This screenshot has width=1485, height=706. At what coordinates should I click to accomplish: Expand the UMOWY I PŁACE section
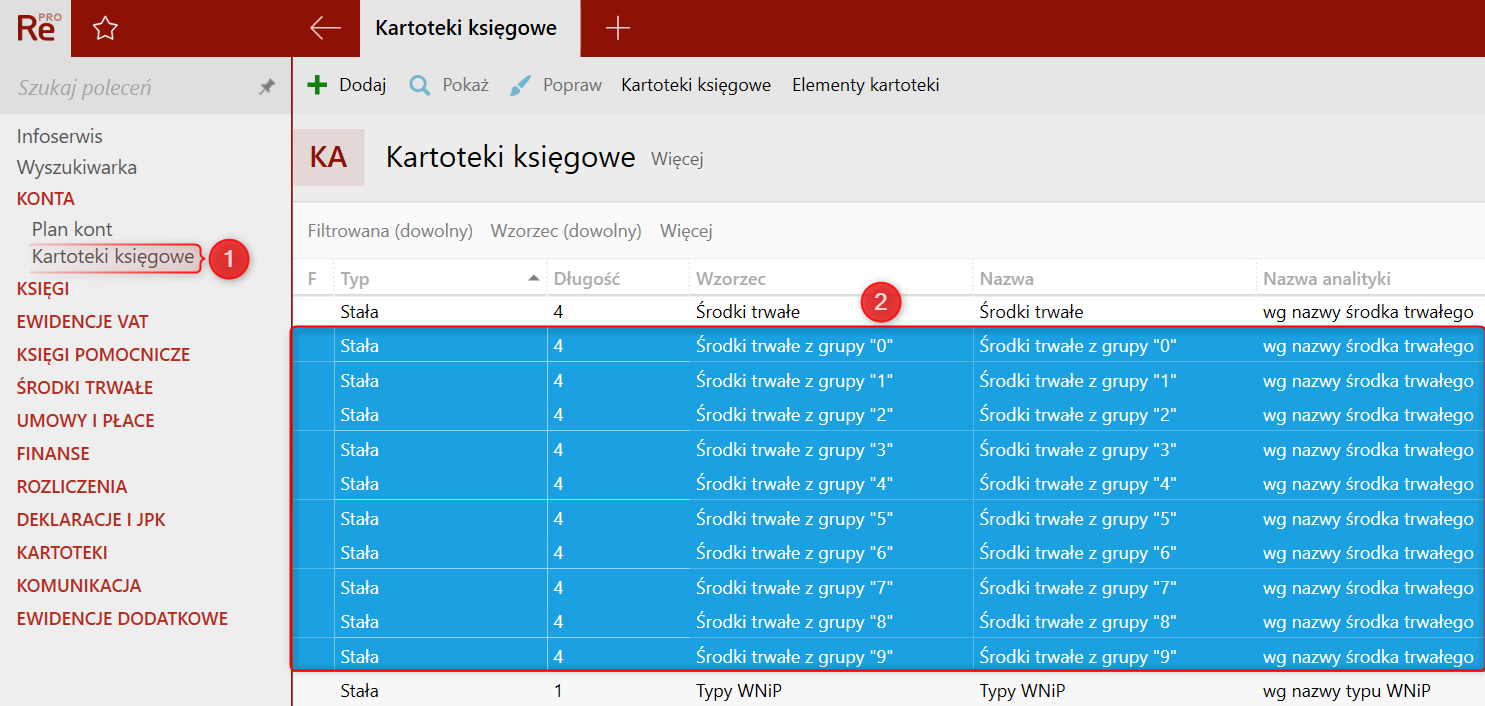pyautogui.click(x=86, y=421)
